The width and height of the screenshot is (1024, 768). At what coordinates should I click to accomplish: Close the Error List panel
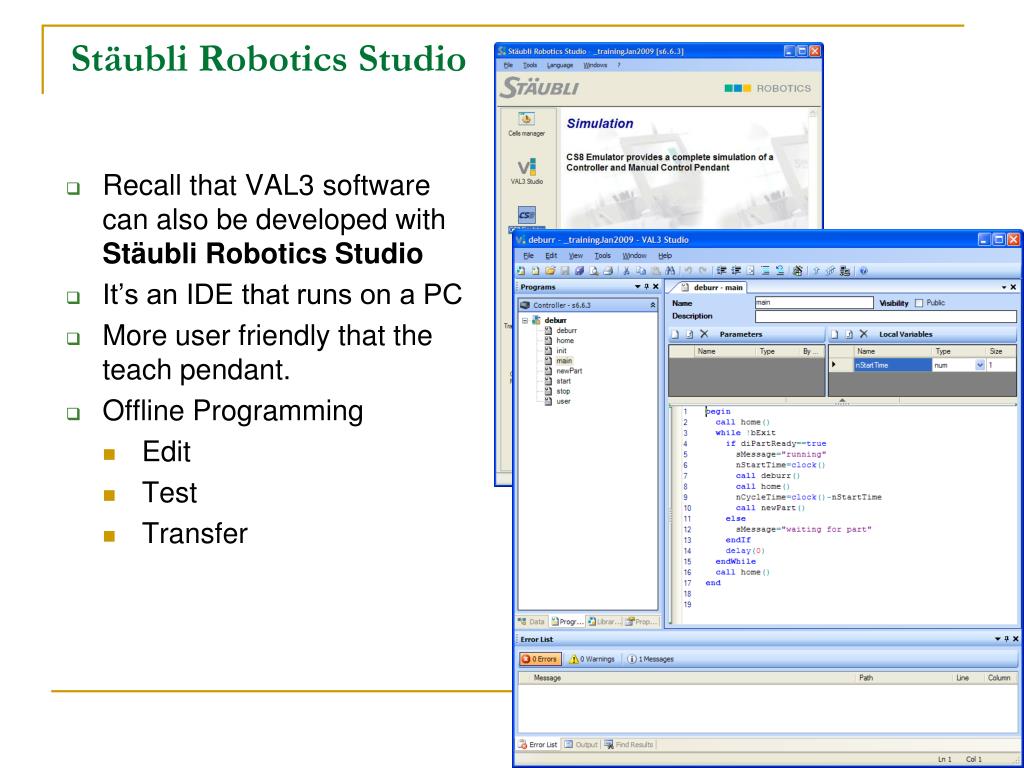tap(1015, 639)
